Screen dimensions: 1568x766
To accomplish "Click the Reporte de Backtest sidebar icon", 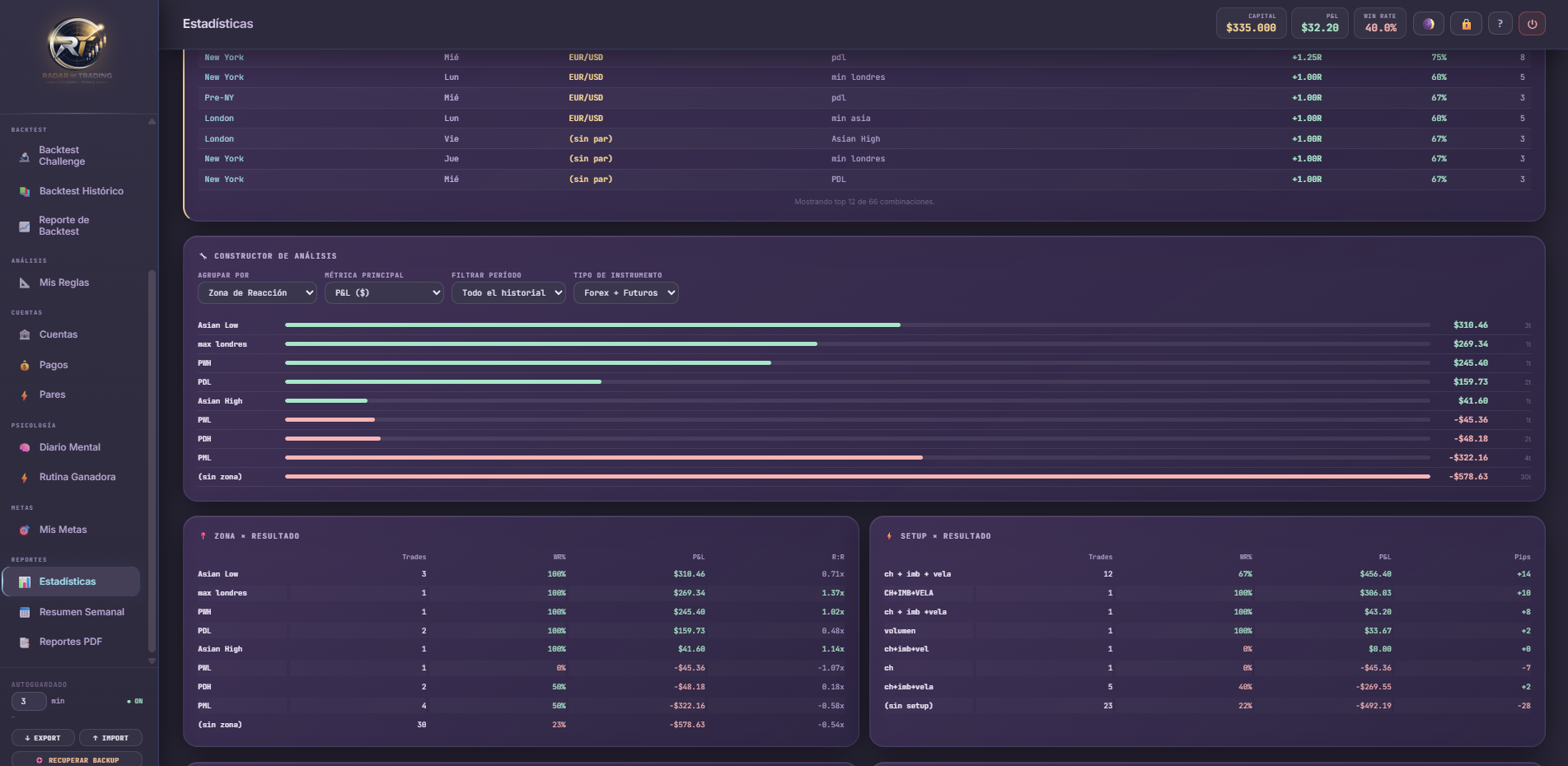I will [25, 226].
